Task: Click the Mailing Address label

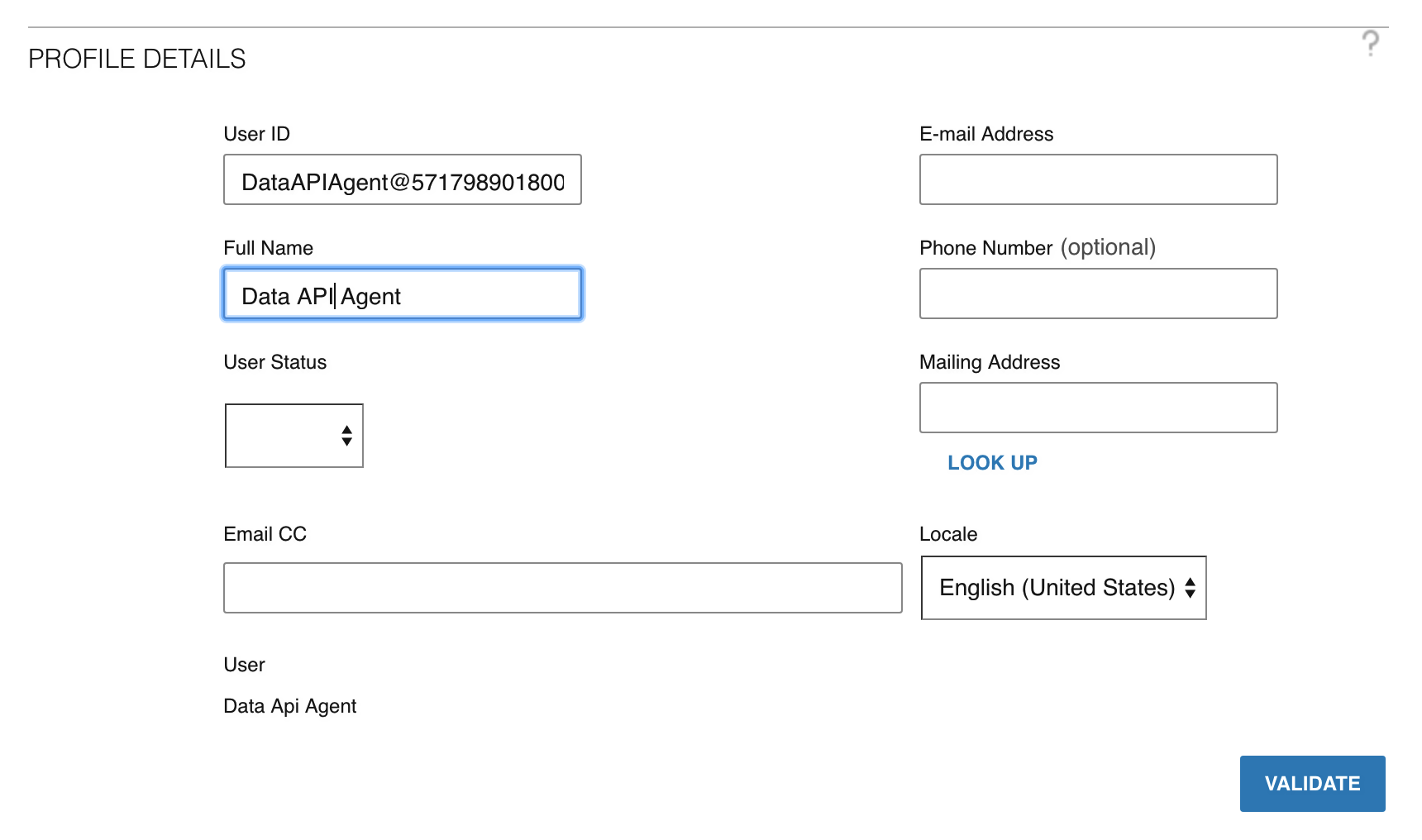Action: 989,362
